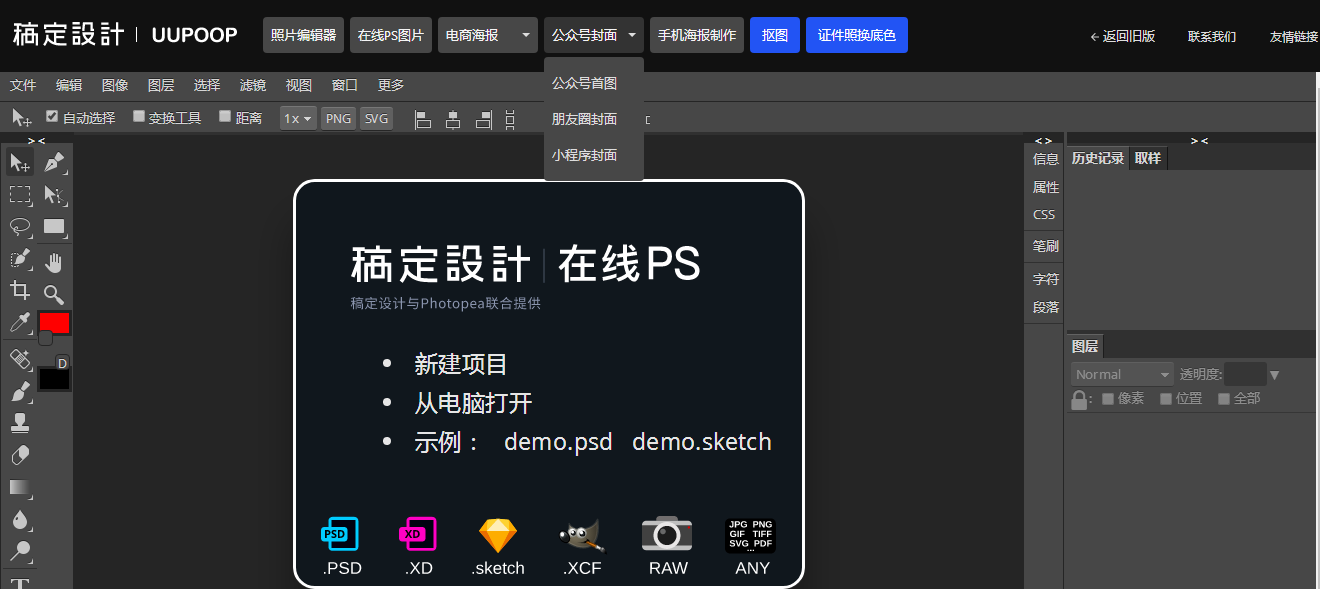This screenshot has width=1320, height=589.
Task: Click the 证件照换底色 button
Action: pyautogui.click(x=857, y=35)
